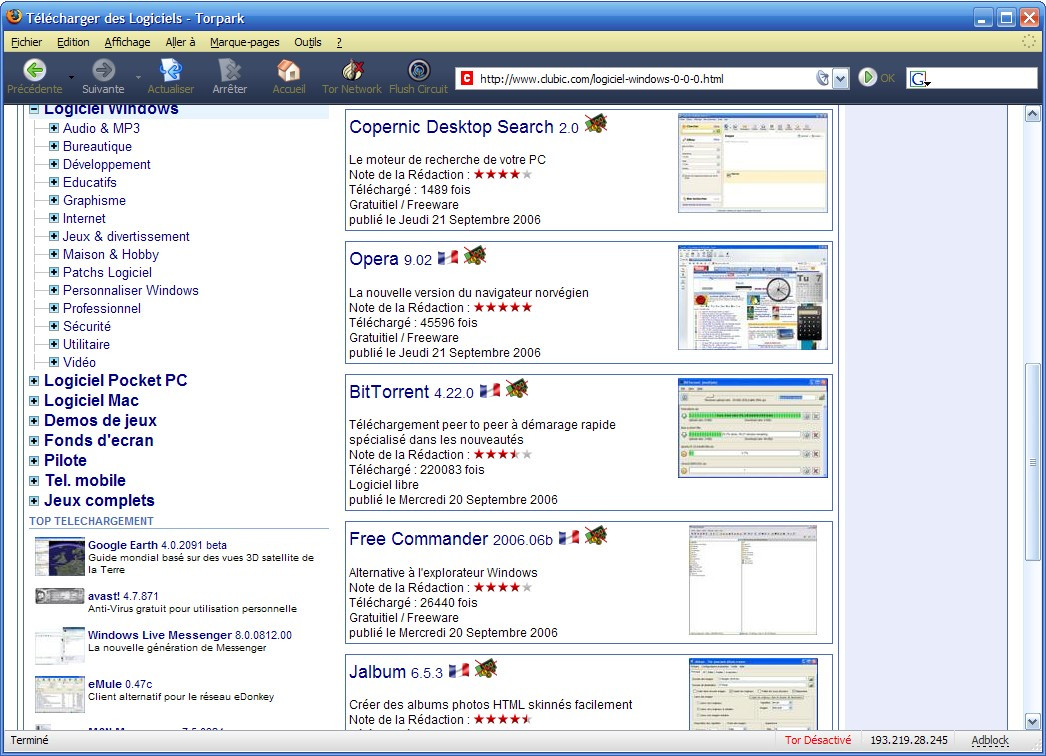Click the Précédente back arrow icon

pyautogui.click(x=35, y=70)
